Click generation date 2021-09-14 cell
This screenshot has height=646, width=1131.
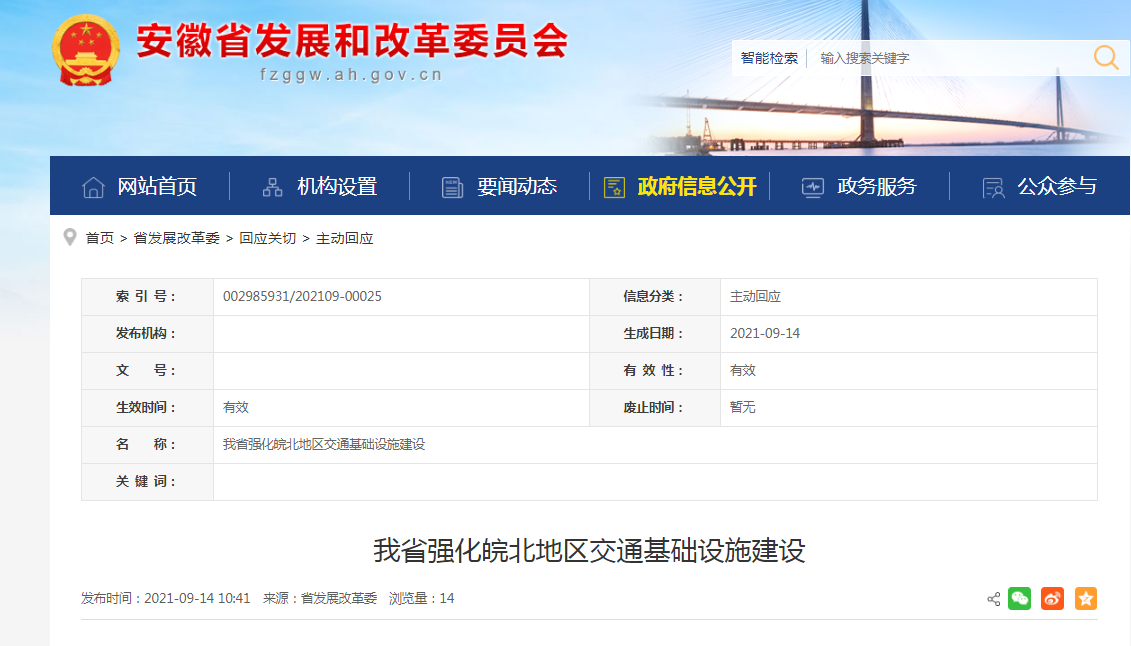(909, 333)
